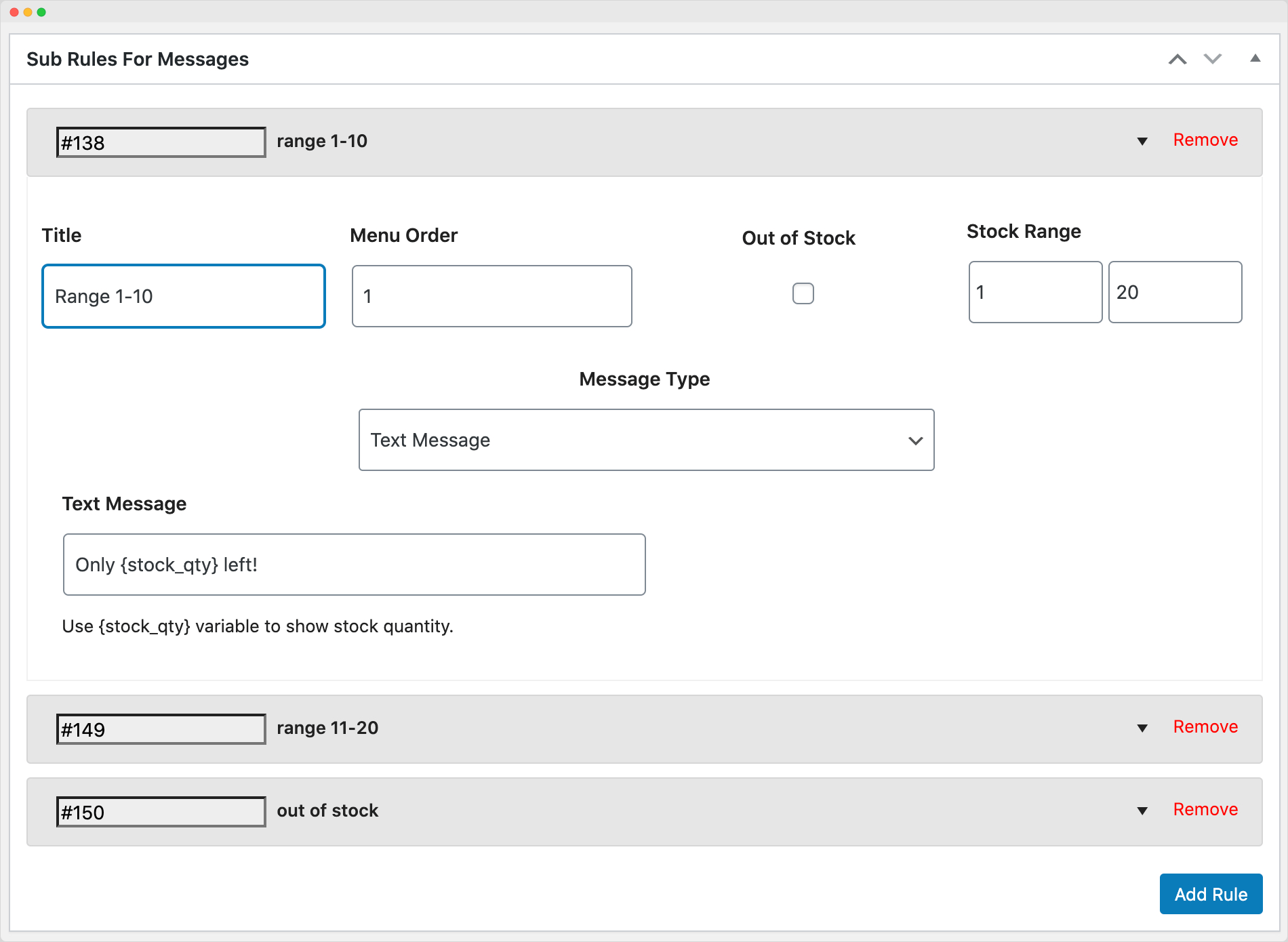This screenshot has height=942, width=1288.
Task: Remove the range 1-10 rule
Action: [x=1205, y=140]
